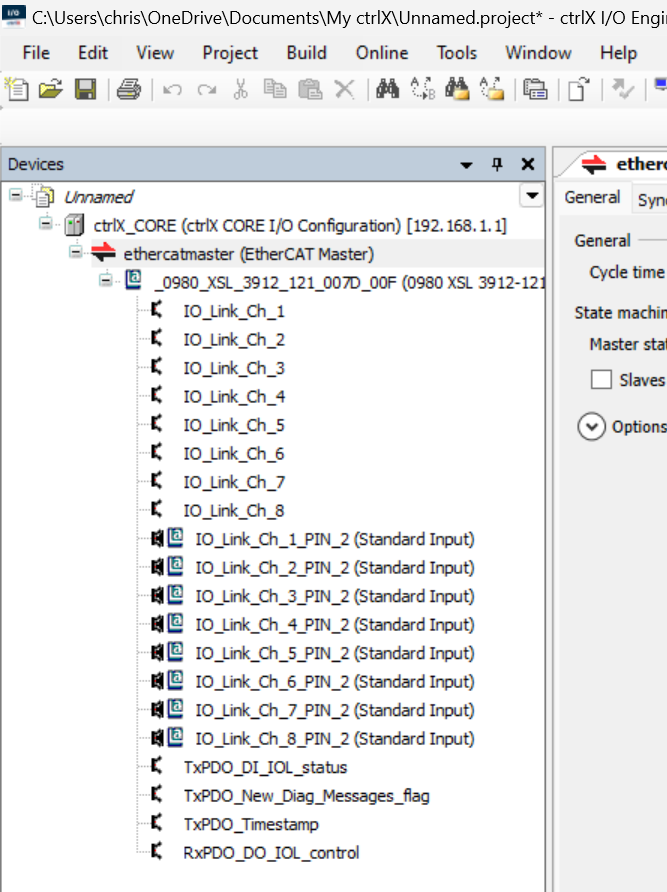Select IO_Link_Ch_5_PIN_2 (Standard Input)
Image resolution: width=667 pixels, height=892 pixels.
tap(335, 653)
